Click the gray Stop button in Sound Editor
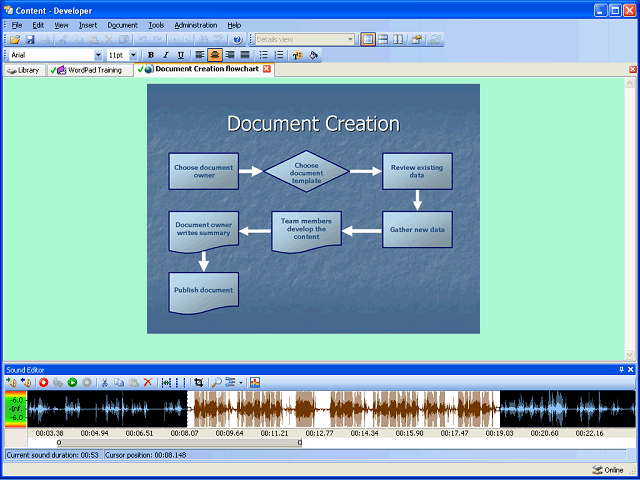 click(x=87, y=382)
